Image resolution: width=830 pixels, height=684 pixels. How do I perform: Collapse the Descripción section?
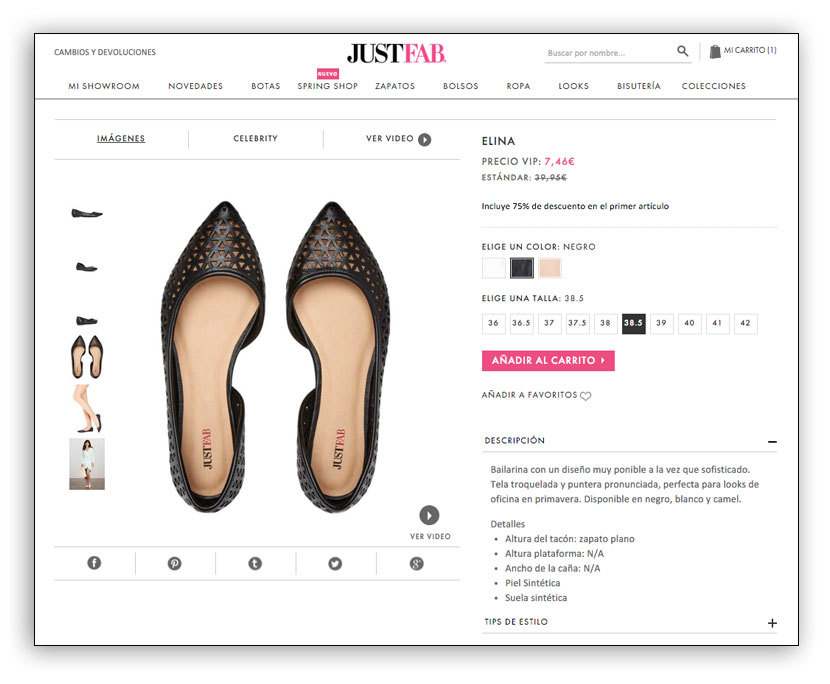tap(771, 441)
